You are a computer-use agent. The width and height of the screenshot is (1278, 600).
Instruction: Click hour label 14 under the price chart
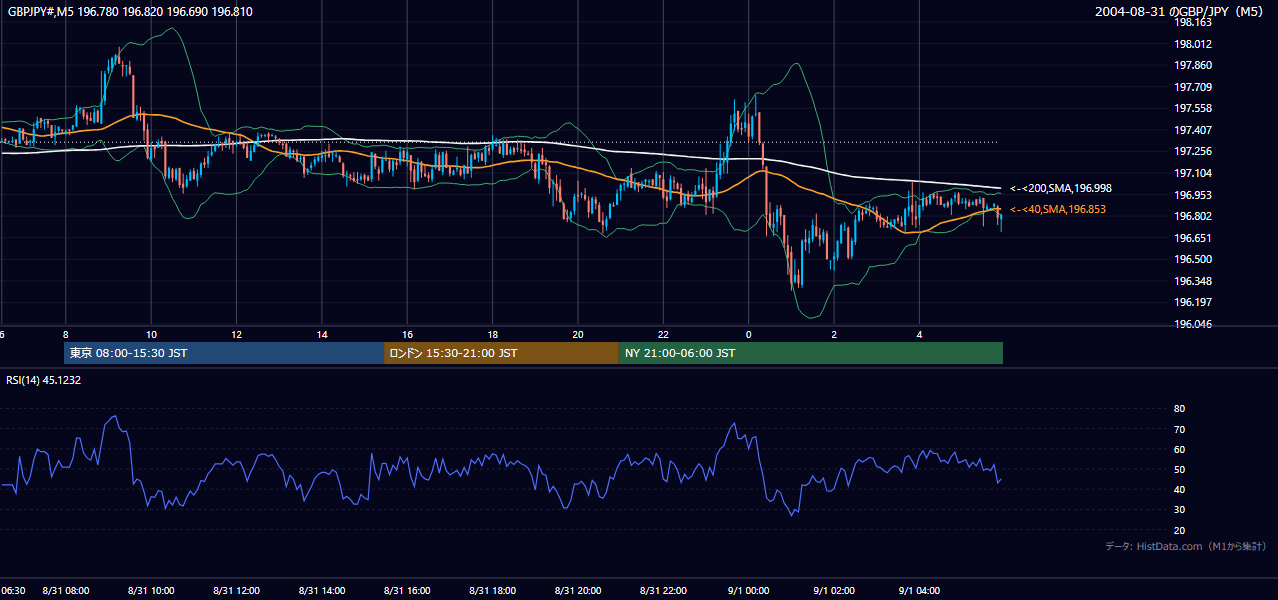point(322,334)
